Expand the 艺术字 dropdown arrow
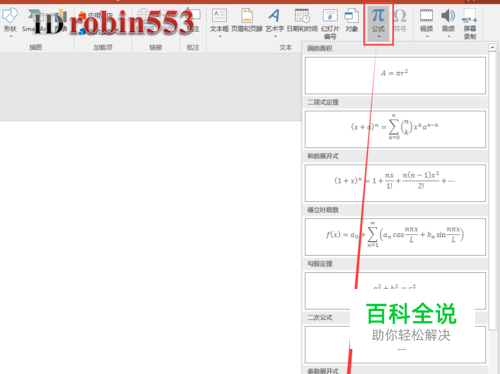 click(275, 36)
